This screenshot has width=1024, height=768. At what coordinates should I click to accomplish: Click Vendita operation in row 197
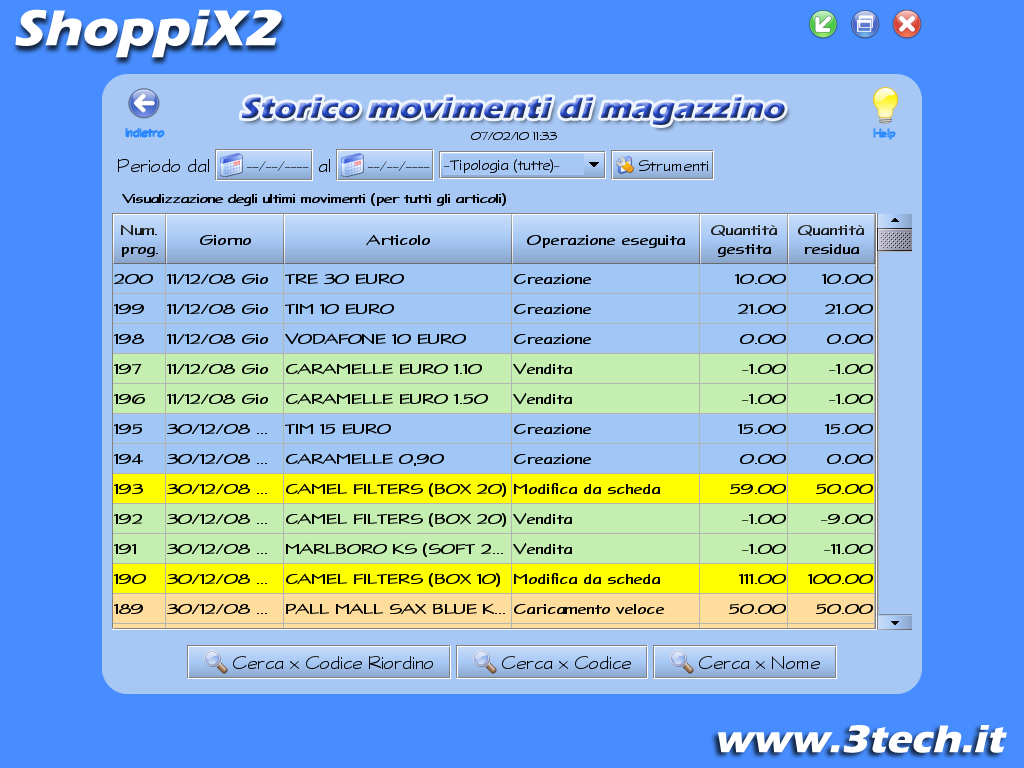(606, 369)
